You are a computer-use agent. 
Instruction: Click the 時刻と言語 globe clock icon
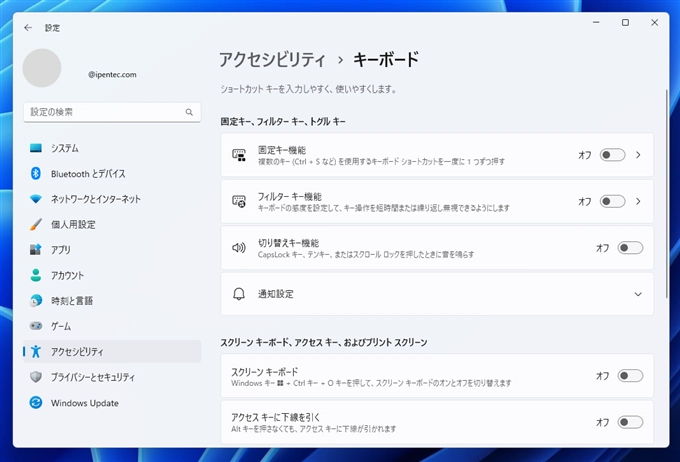36,300
